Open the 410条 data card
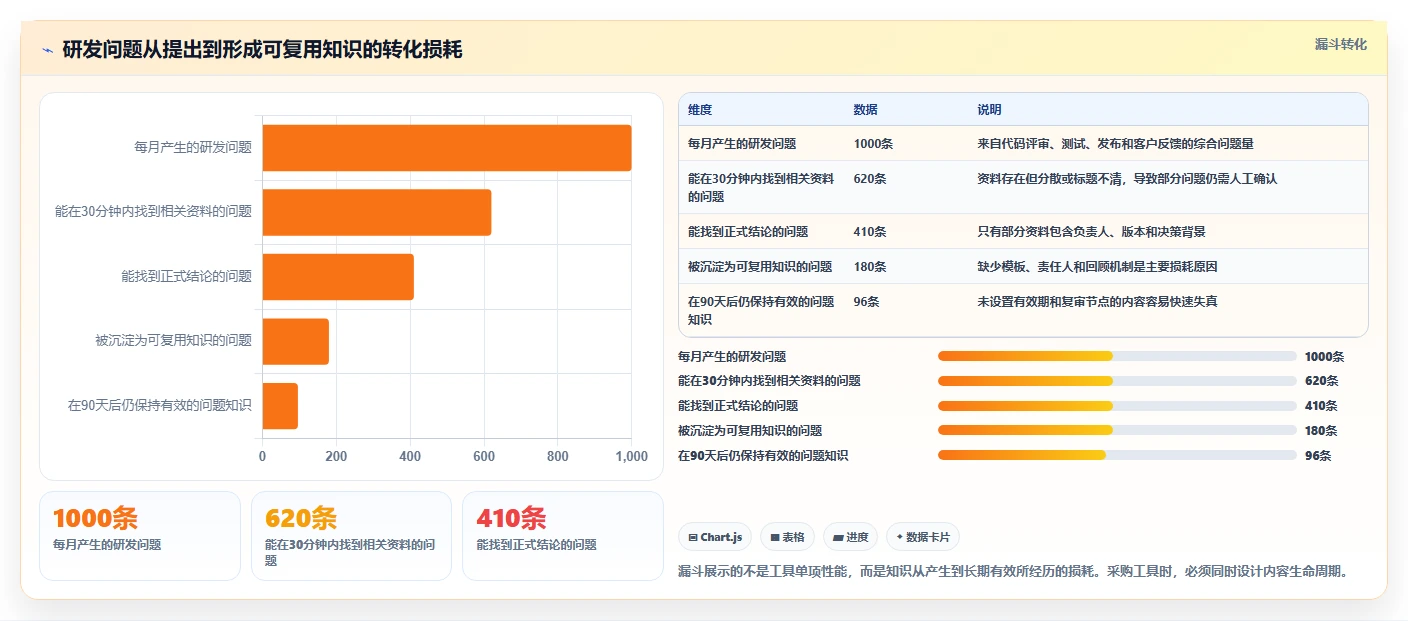The width and height of the screenshot is (1408, 621). (563, 535)
